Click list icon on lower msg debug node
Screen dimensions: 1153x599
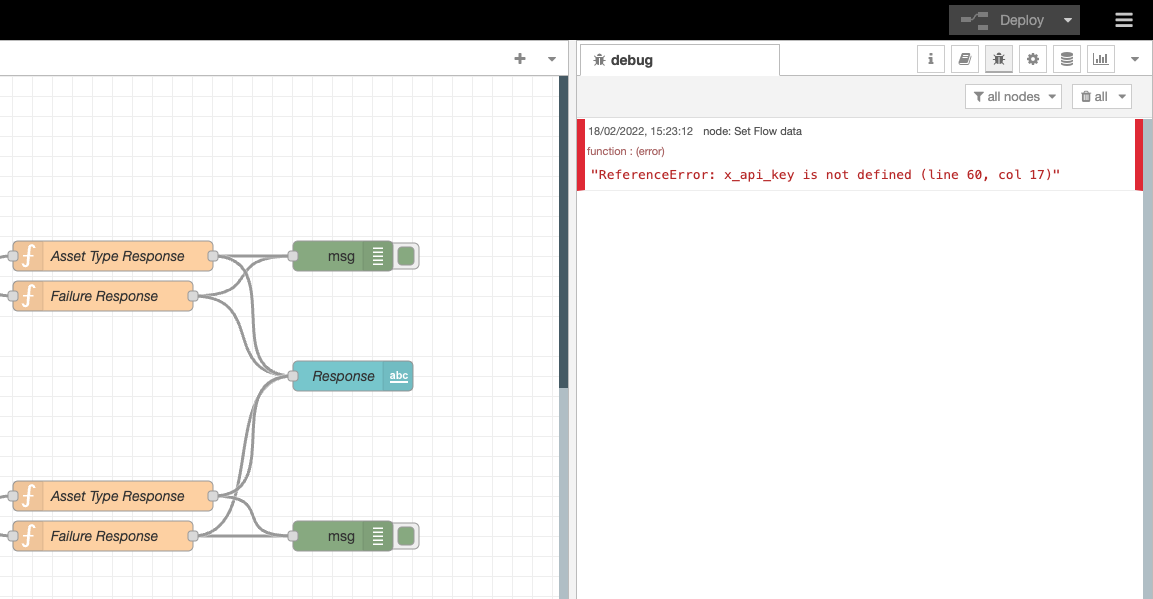[378, 536]
